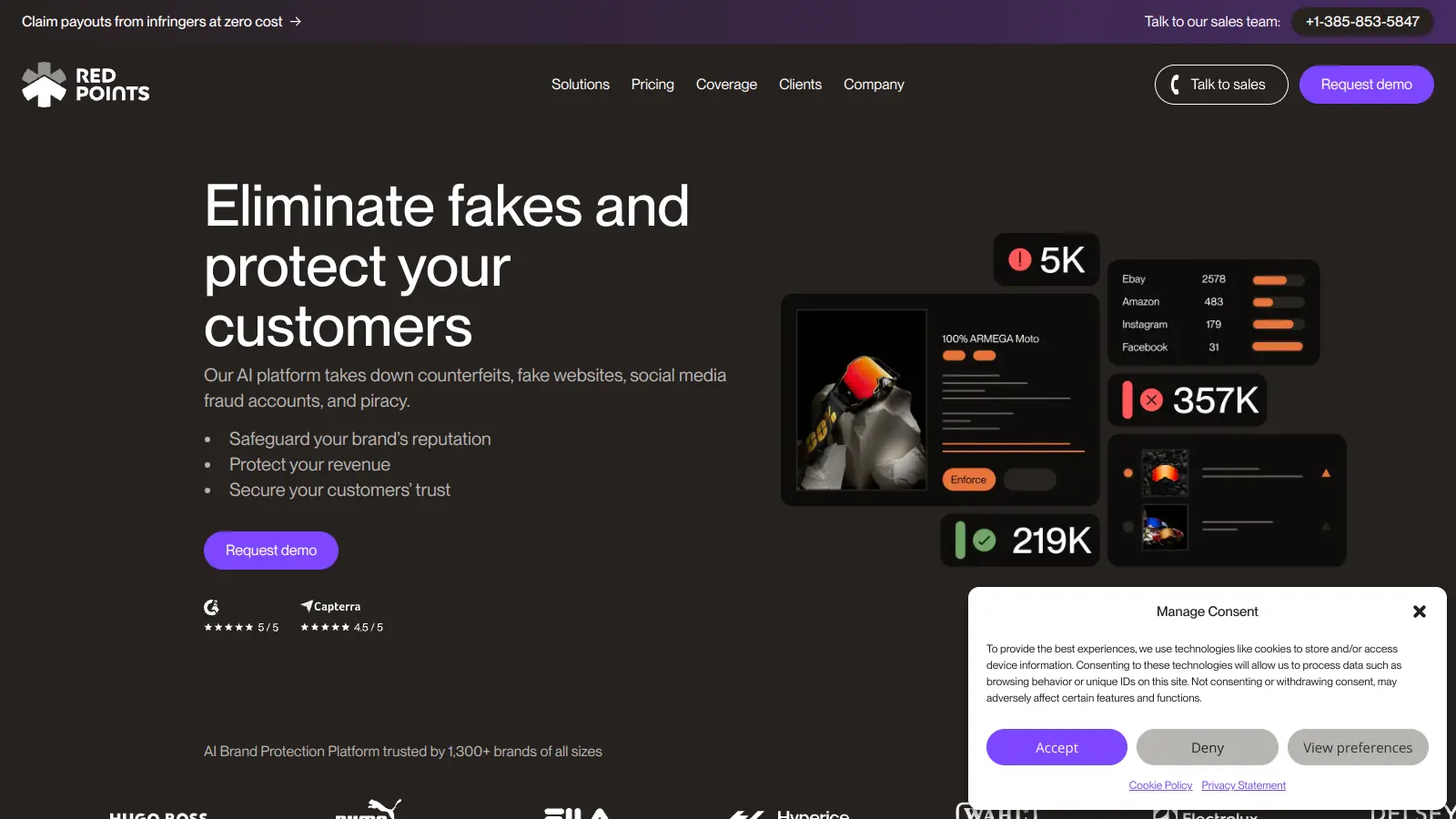This screenshot has height=819, width=1456.
Task: Click the red alert icon beside 5K
Action: tap(1020, 260)
